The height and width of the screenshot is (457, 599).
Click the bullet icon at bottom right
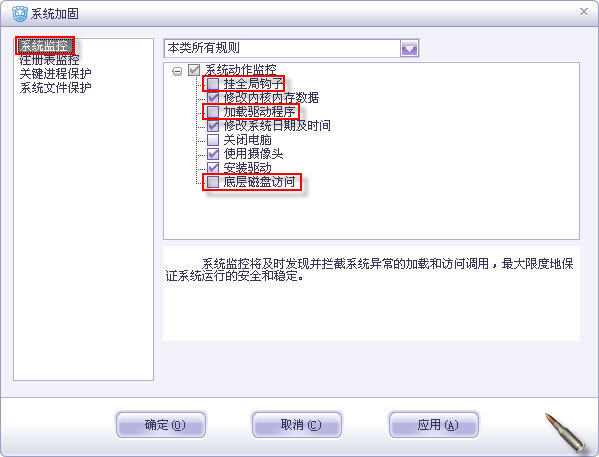[564, 432]
